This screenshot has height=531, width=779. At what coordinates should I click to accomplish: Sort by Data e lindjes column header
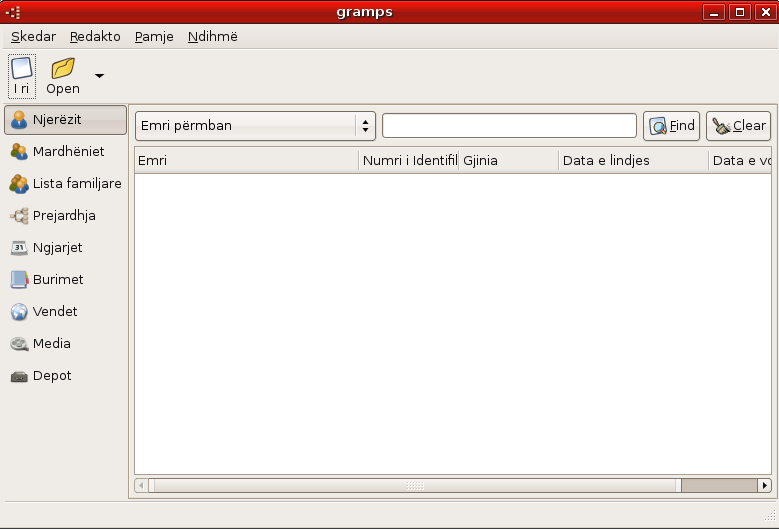pos(633,160)
